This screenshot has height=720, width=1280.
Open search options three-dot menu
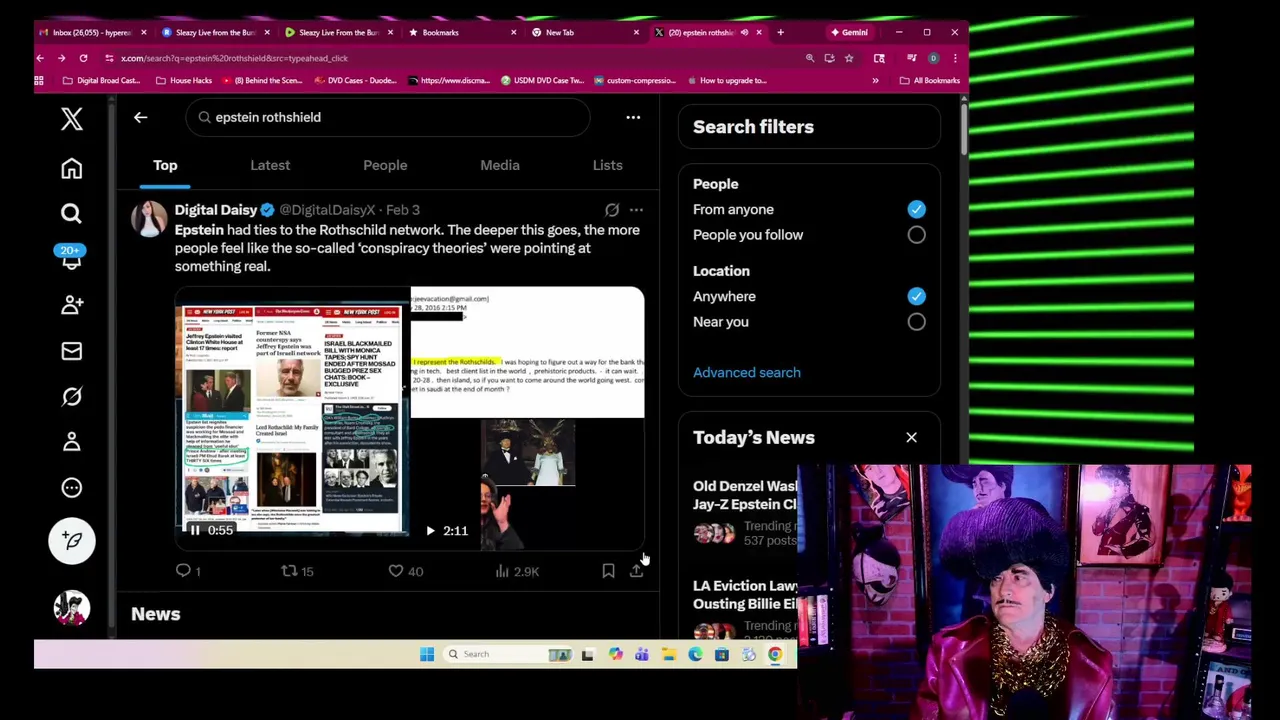(x=633, y=117)
